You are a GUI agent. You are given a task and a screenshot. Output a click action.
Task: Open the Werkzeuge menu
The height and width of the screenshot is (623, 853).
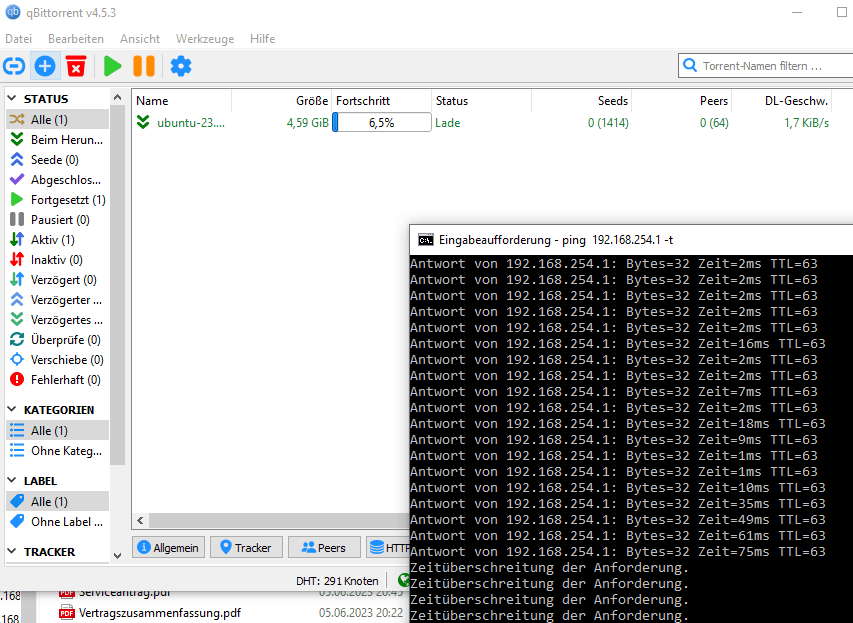pos(205,39)
